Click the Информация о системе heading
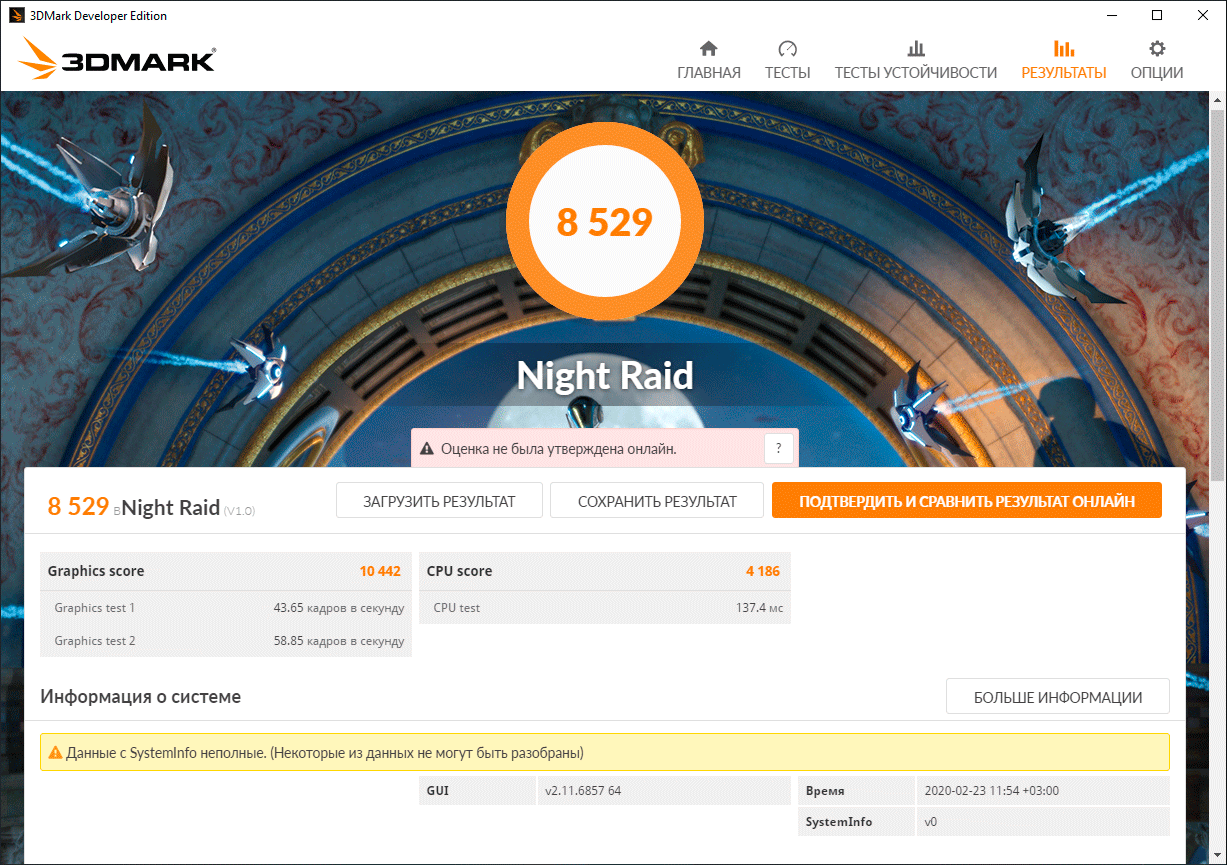 [141, 696]
